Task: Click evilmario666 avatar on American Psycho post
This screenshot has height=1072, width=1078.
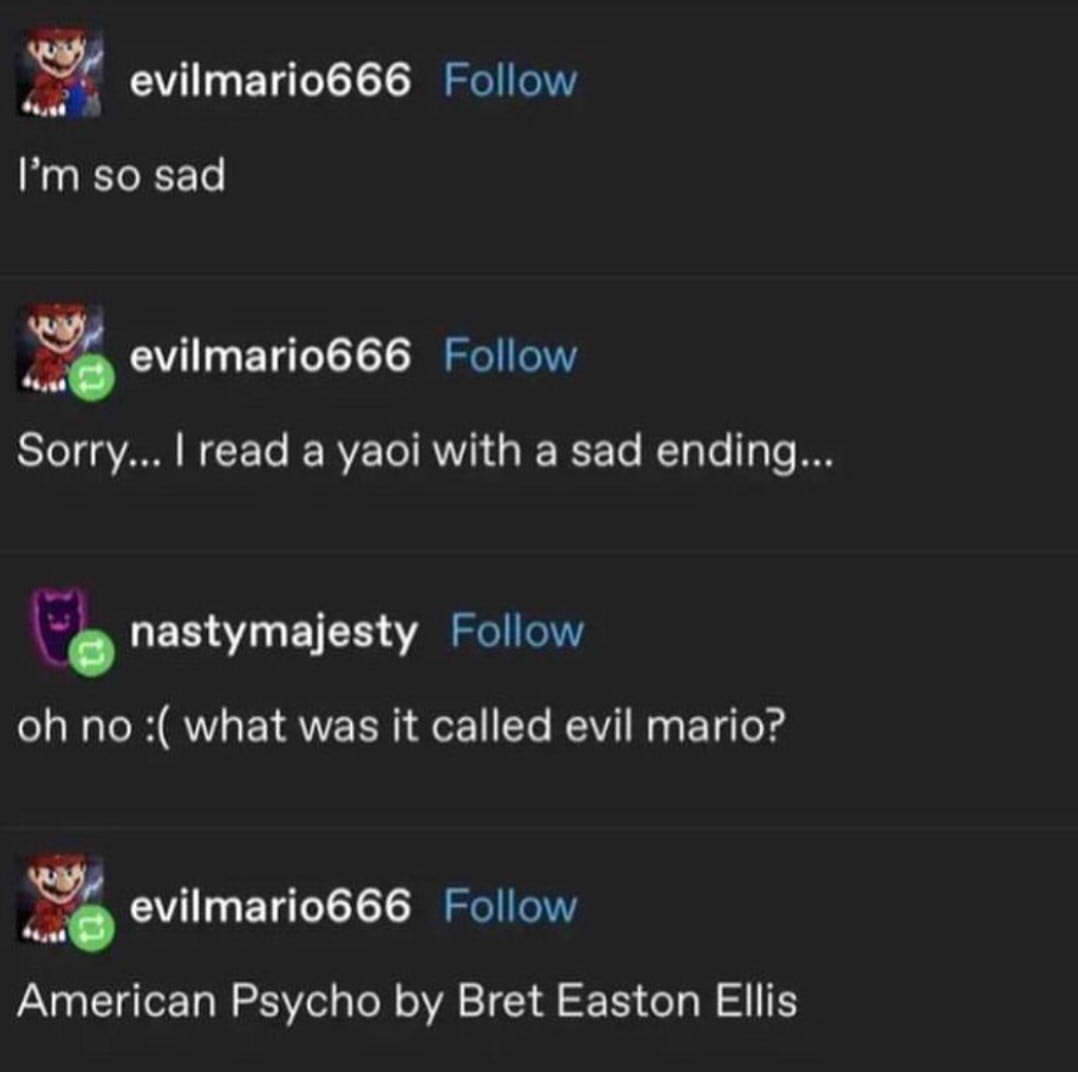Action: tap(60, 898)
